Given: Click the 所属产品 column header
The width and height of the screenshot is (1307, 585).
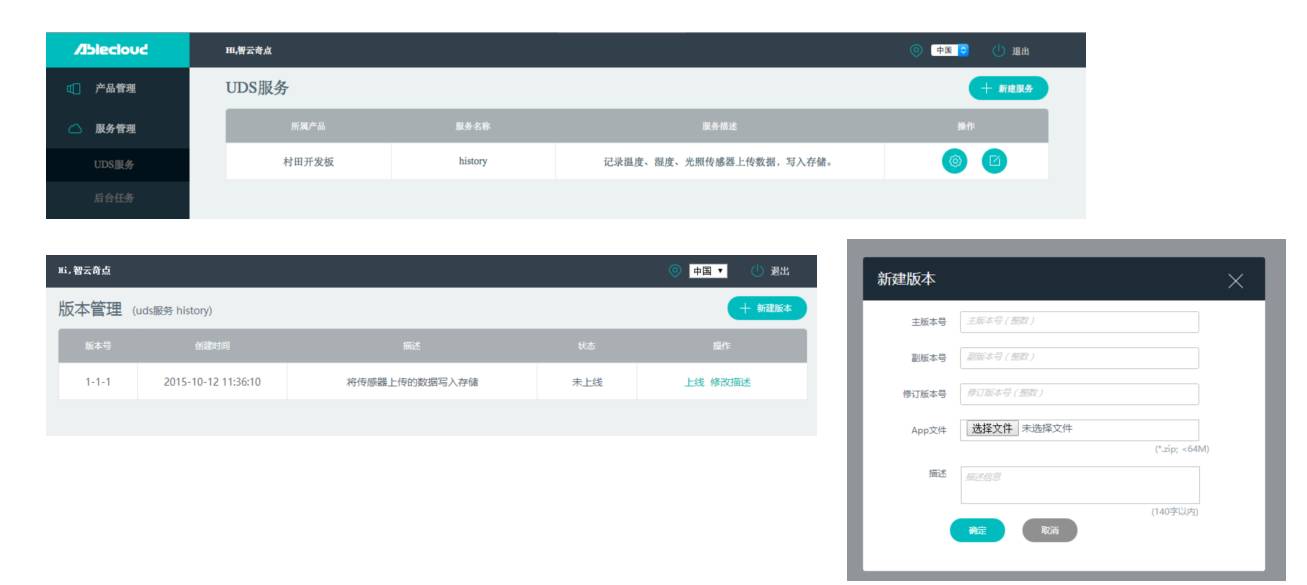Looking at the screenshot, I should (308, 126).
